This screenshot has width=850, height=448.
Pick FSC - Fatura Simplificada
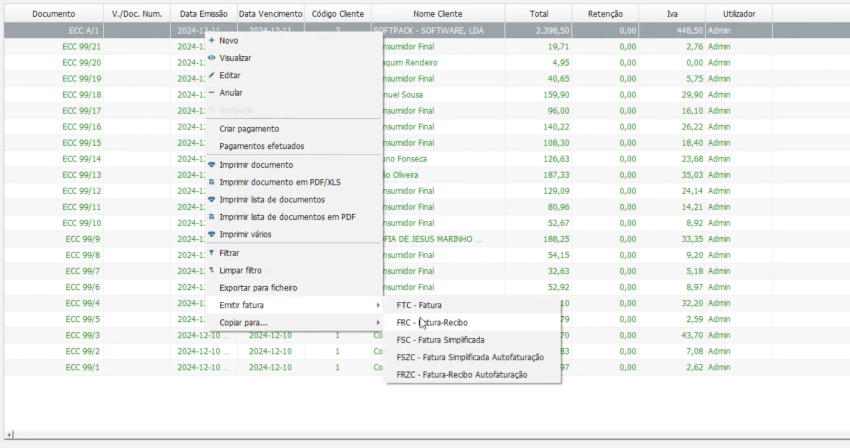click(x=439, y=339)
